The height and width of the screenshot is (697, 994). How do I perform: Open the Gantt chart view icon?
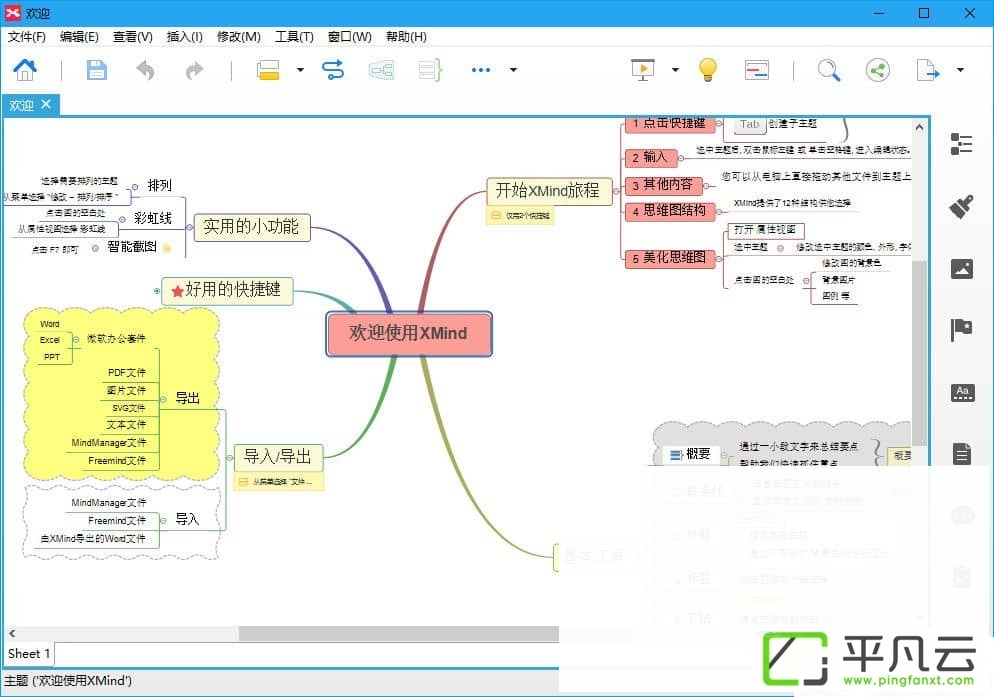click(757, 70)
